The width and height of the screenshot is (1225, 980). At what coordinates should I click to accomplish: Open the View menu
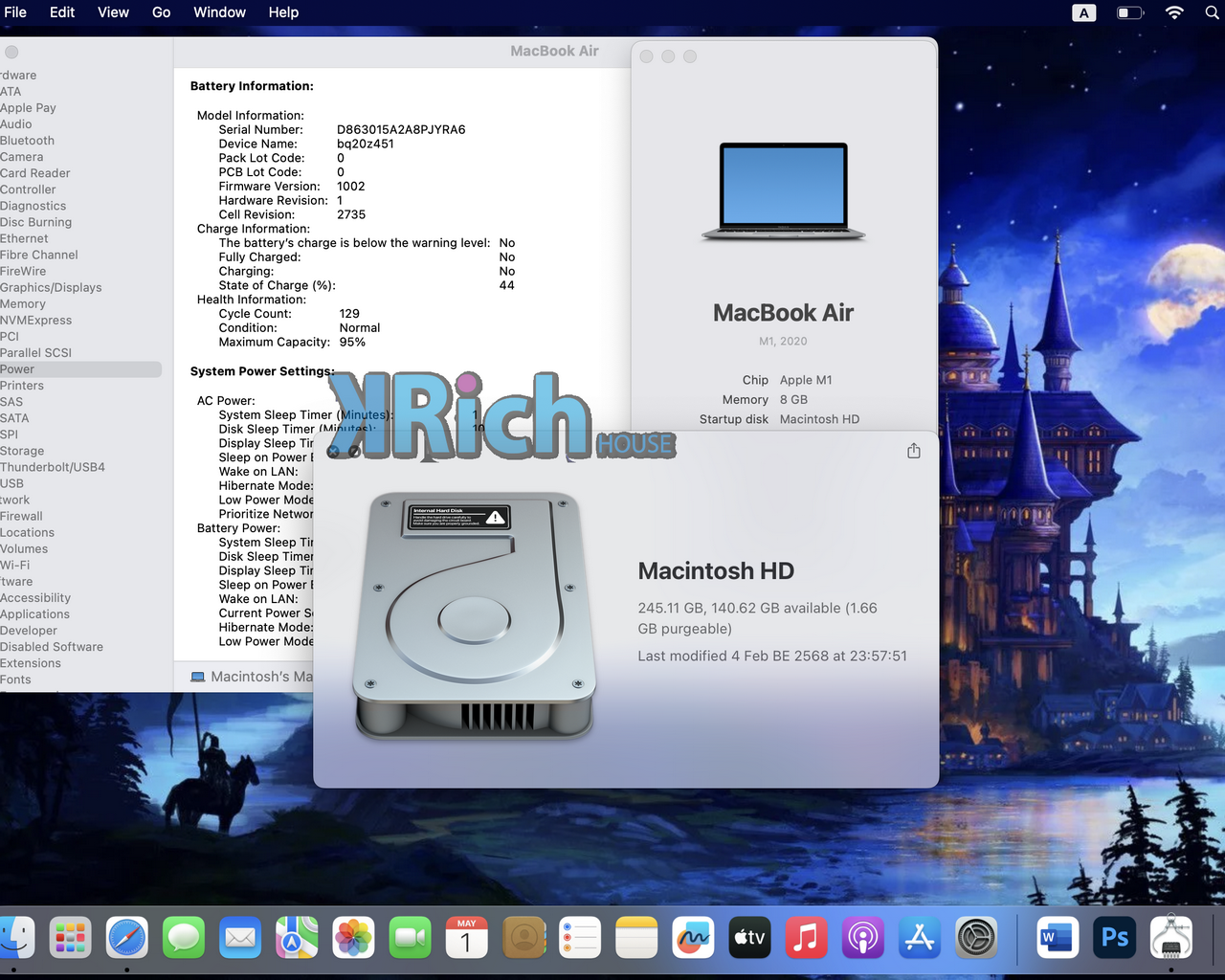tap(113, 12)
